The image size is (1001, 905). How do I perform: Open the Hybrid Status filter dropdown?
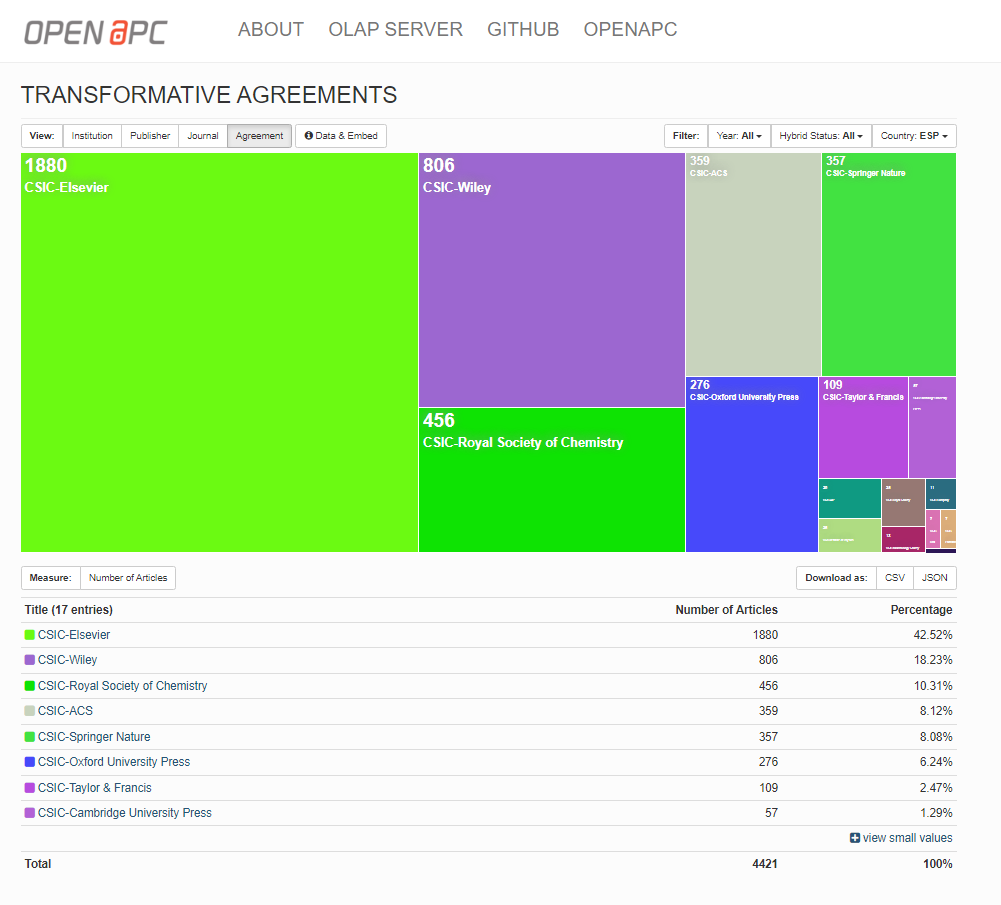pos(820,135)
